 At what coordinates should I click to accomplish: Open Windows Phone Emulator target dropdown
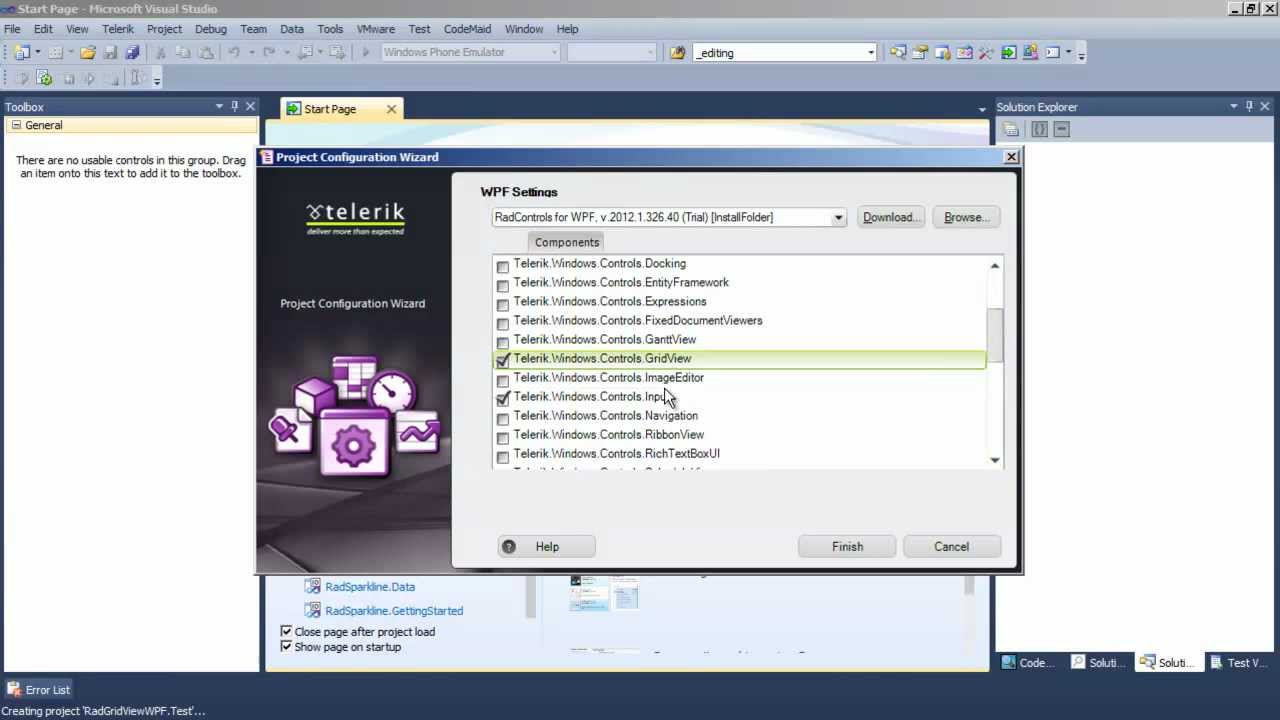(554, 52)
